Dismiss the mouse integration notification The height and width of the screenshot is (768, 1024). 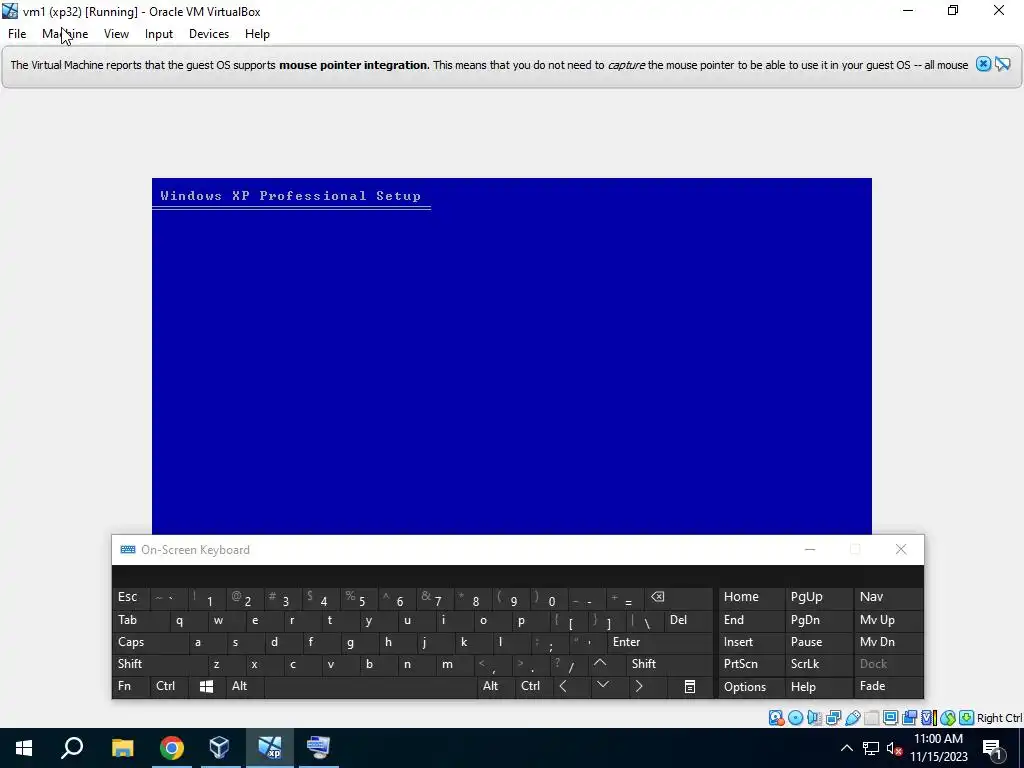(983, 64)
